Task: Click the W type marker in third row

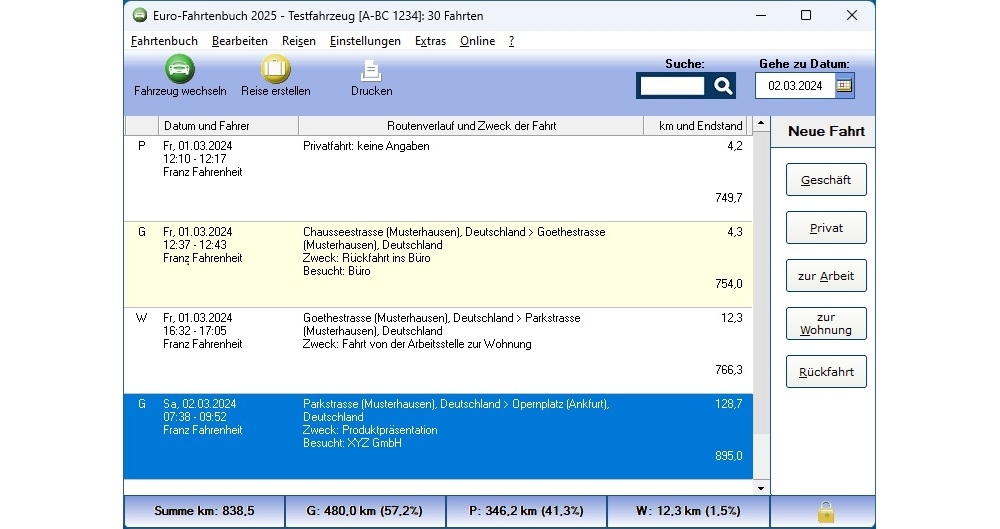Action: click(142, 318)
